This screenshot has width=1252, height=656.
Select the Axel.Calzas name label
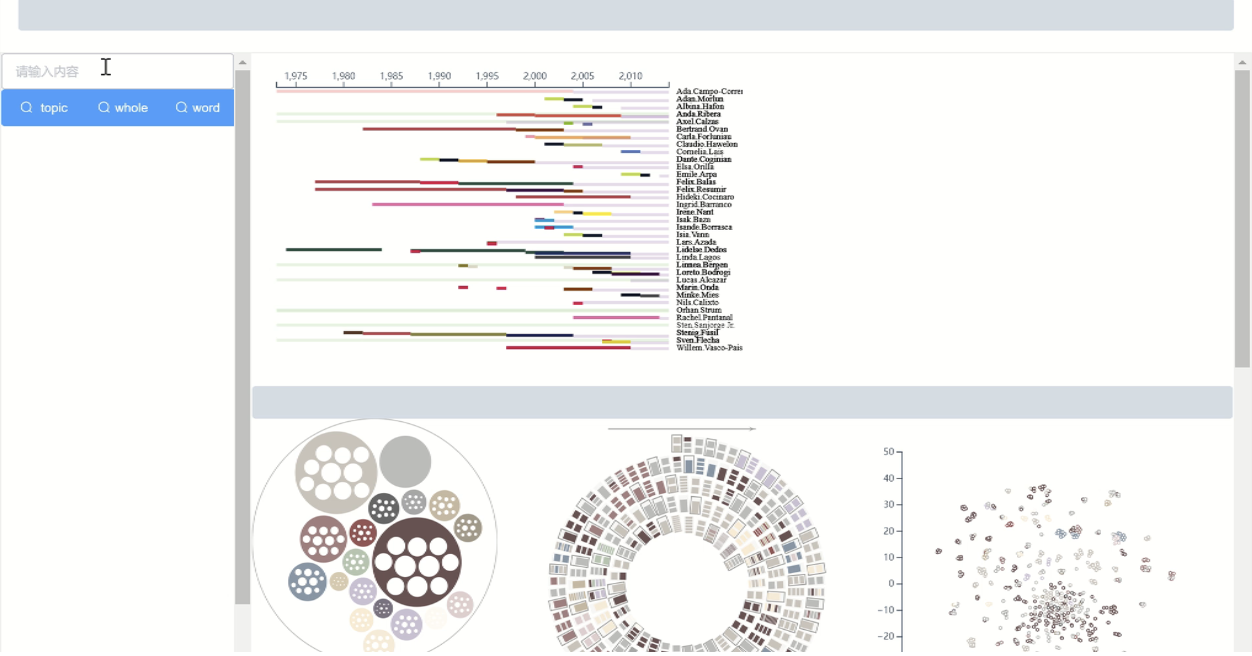(x=697, y=121)
